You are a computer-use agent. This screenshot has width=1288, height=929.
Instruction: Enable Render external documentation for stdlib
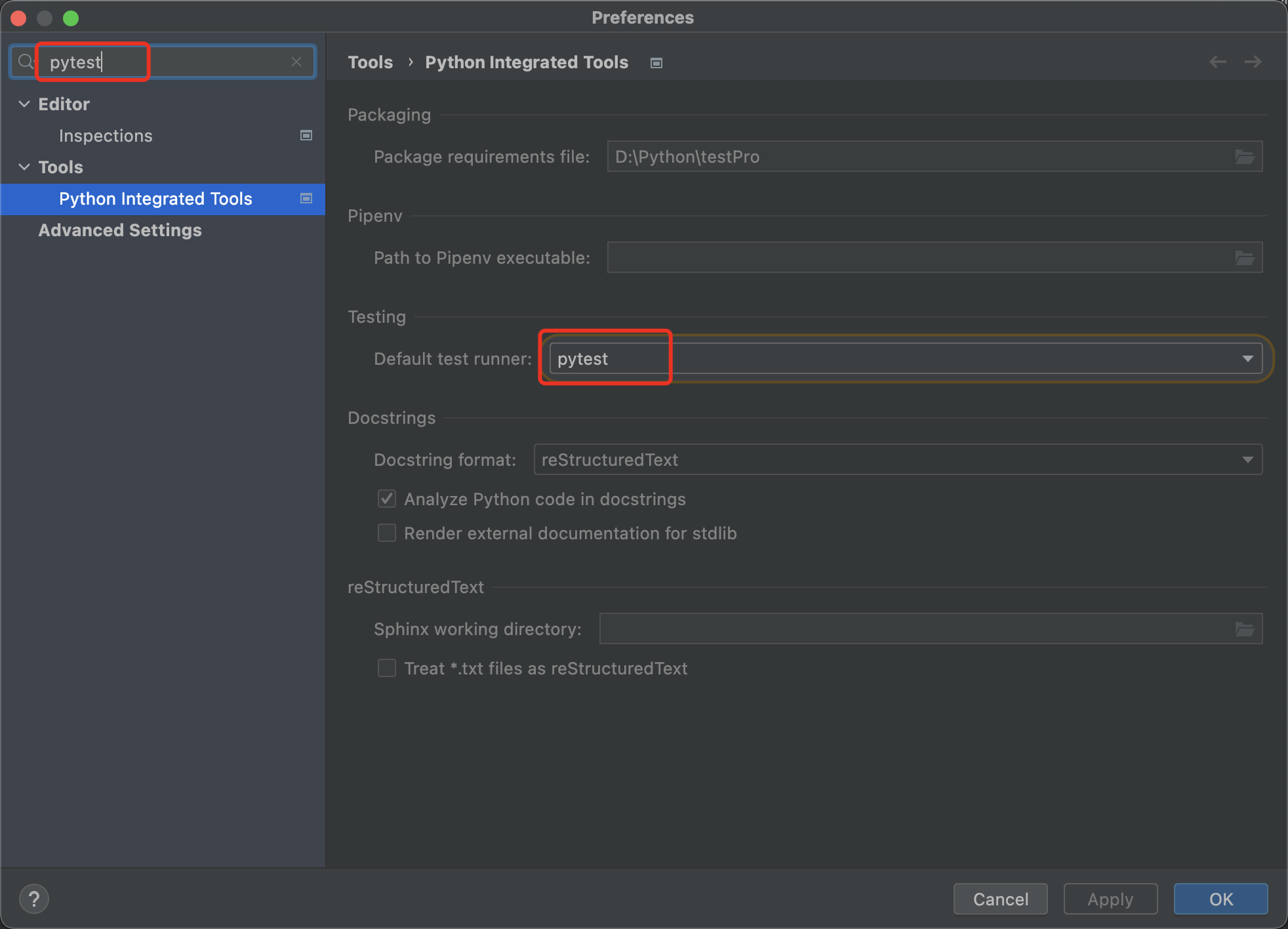[x=387, y=533]
